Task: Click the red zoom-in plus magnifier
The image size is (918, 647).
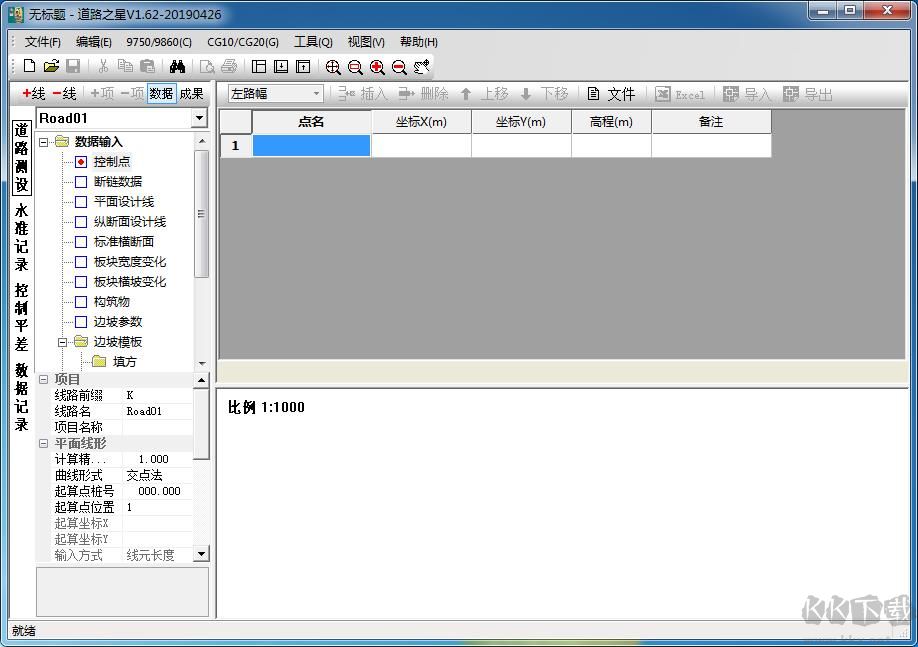Action: pos(377,67)
